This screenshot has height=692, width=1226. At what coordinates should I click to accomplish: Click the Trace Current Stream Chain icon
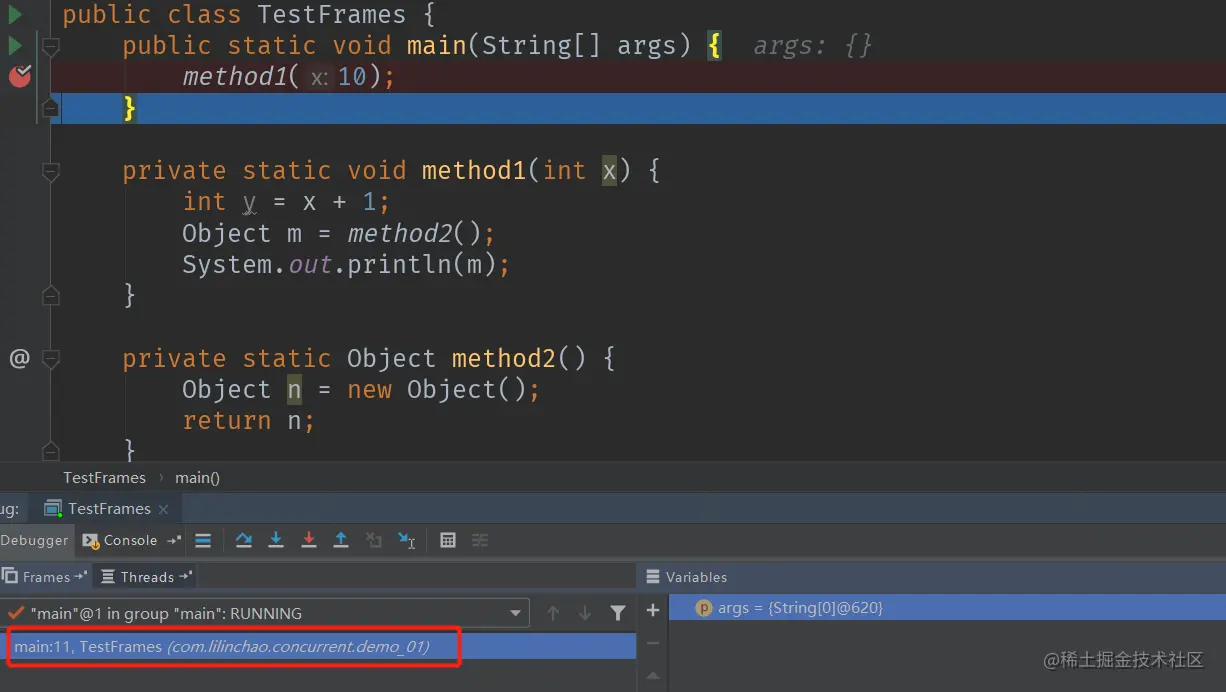click(480, 540)
